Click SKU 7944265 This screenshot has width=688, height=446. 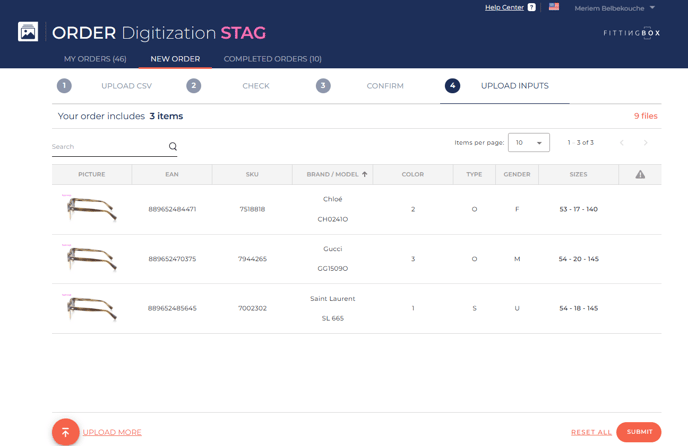click(252, 259)
